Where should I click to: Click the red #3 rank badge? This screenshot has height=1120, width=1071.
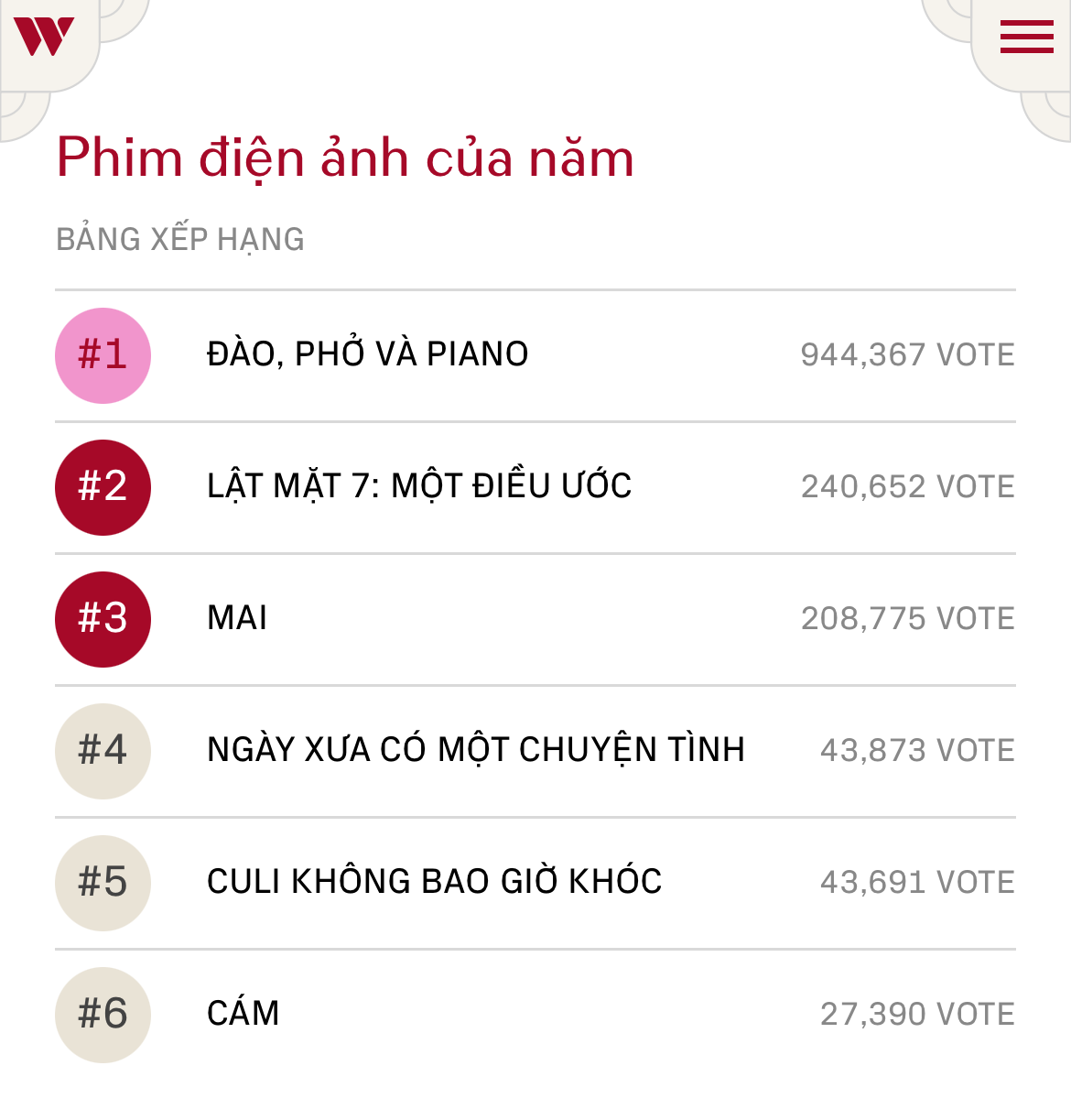tap(103, 619)
